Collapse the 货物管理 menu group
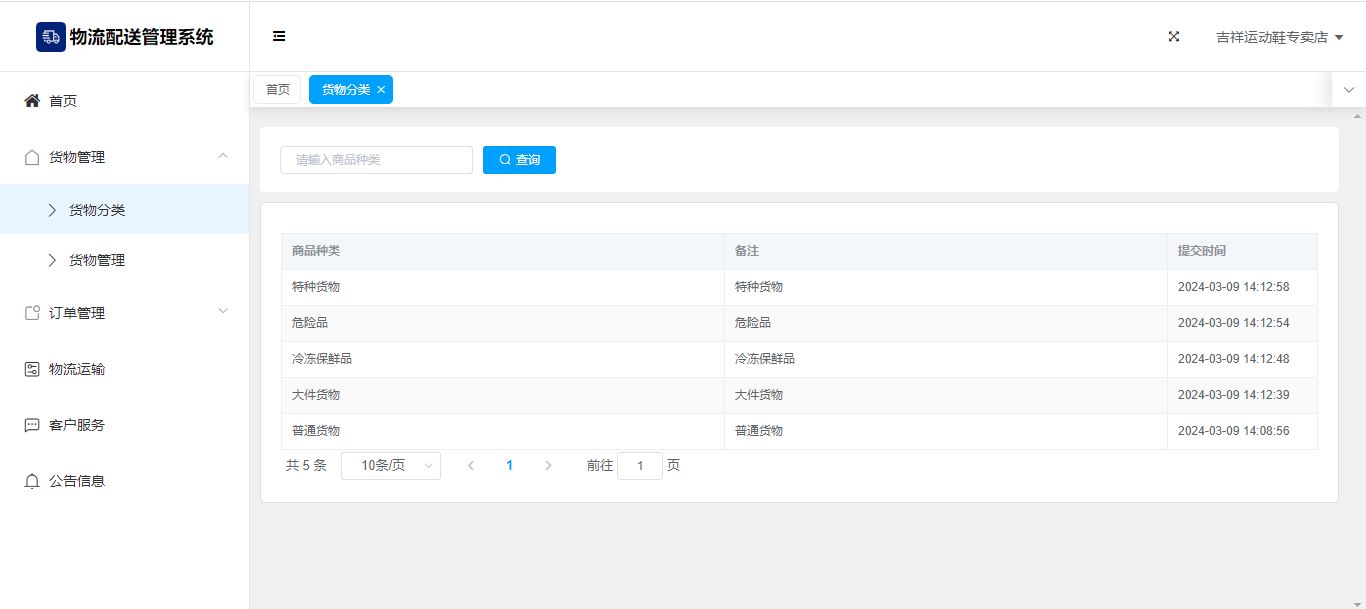The image size is (1366, 609). [x=223, y=156]
